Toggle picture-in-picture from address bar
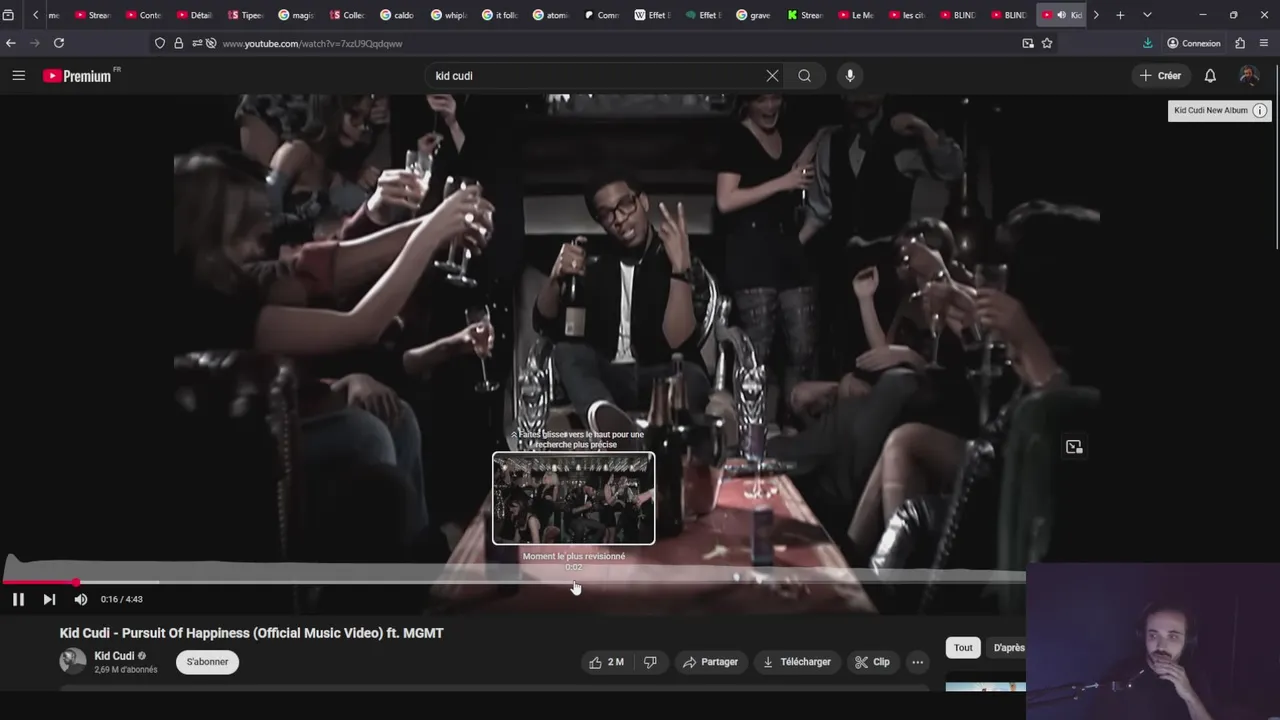The height and width of the screenshot is (720, 1280). coord(1028,44)
